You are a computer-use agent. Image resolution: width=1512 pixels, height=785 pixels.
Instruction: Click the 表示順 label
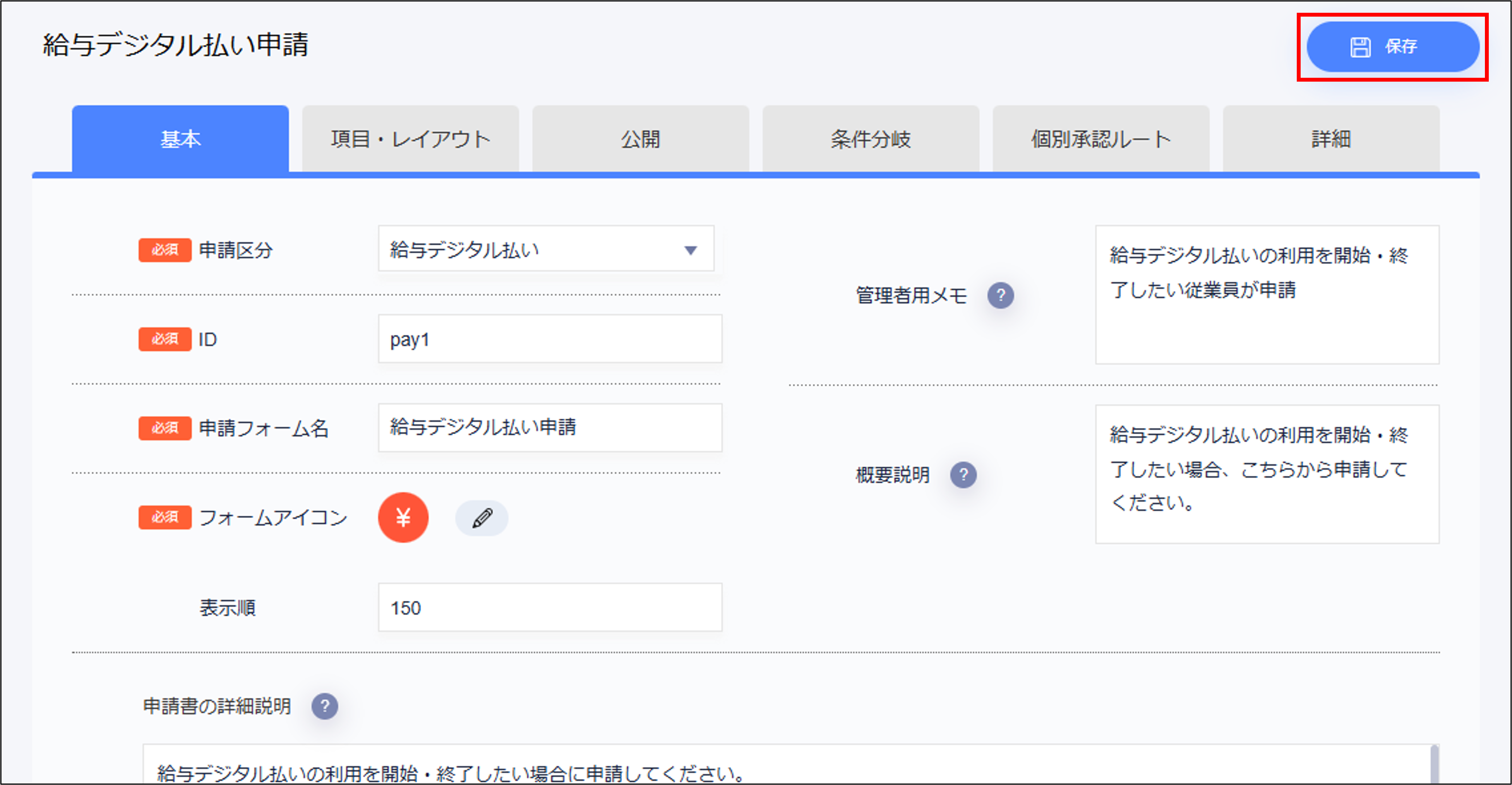click(227, 608)
